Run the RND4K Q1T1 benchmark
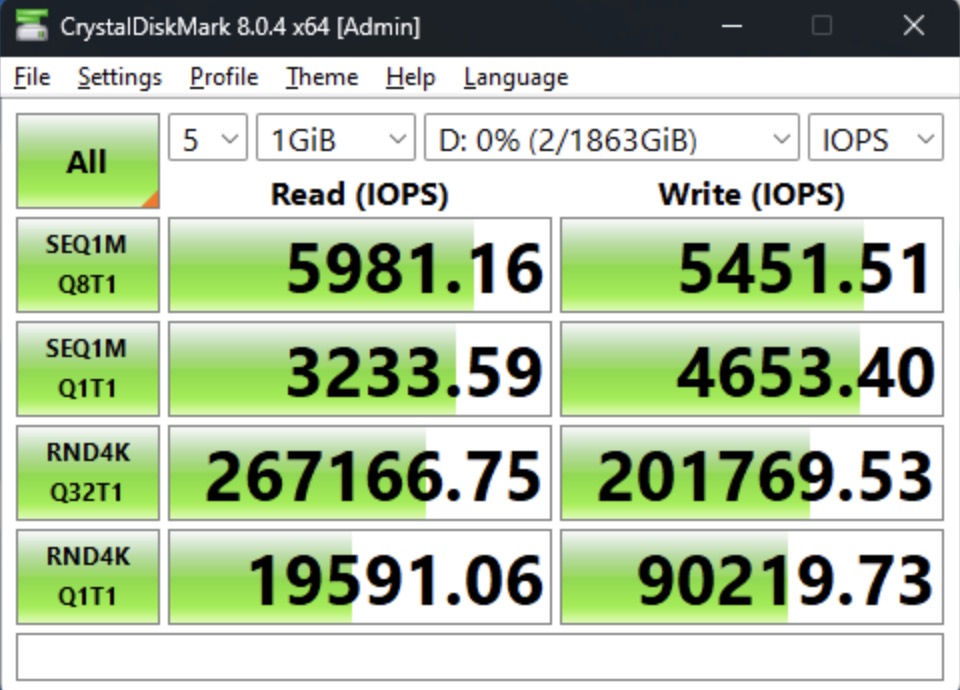The image size is (960, 690). tap(88, 577)
